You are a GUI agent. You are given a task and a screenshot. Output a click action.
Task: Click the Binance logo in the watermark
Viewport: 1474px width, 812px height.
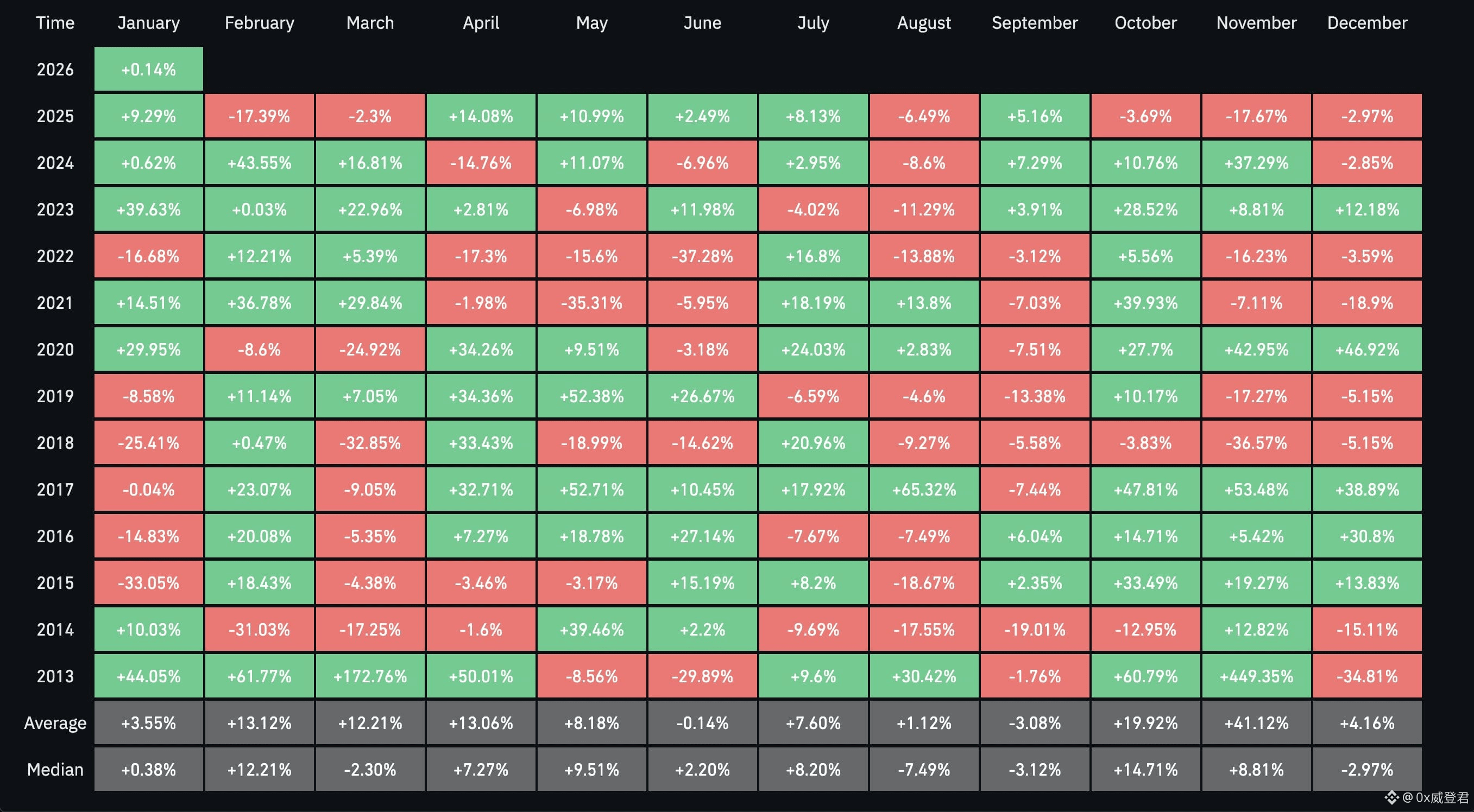coord(1391,797)
